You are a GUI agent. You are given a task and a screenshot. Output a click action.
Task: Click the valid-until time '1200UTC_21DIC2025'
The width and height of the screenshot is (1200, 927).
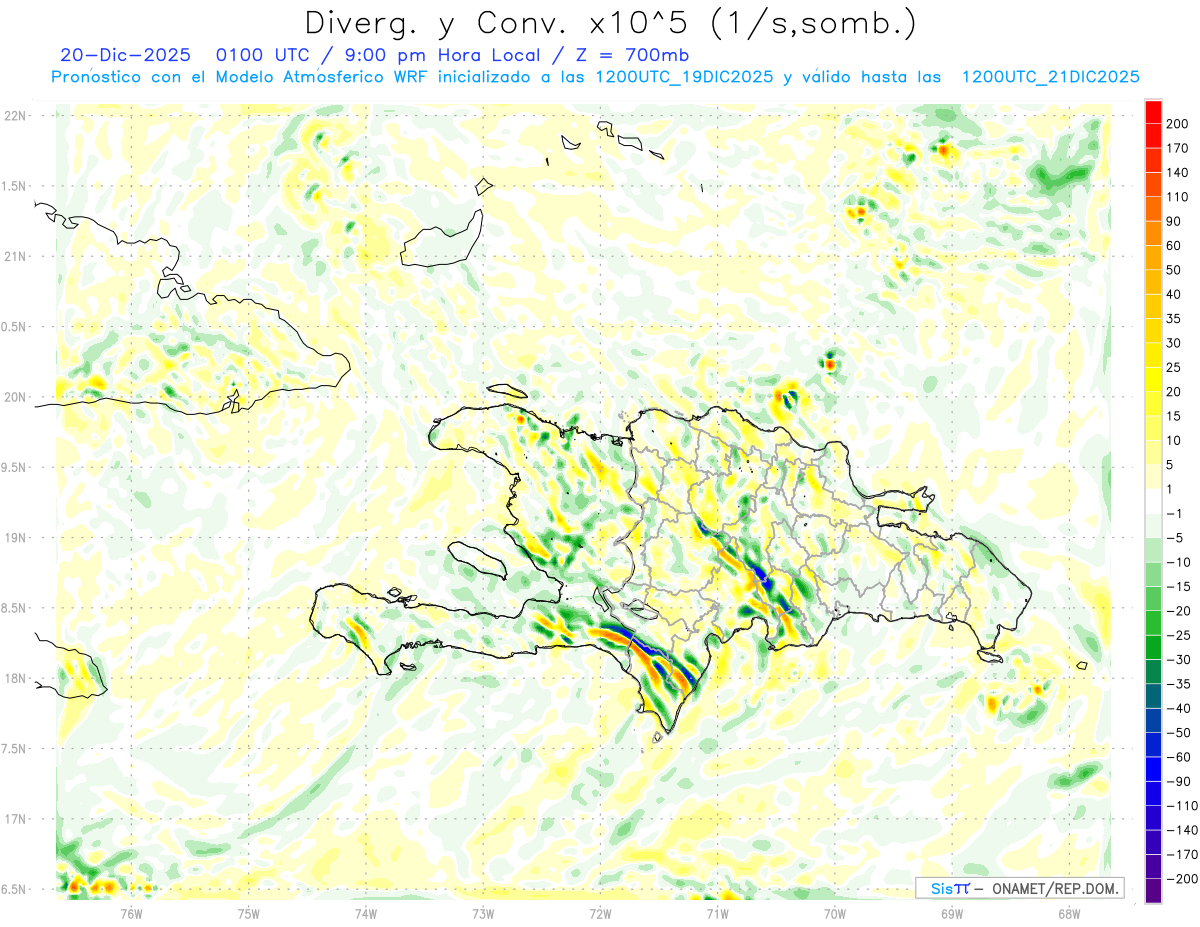1051,77
